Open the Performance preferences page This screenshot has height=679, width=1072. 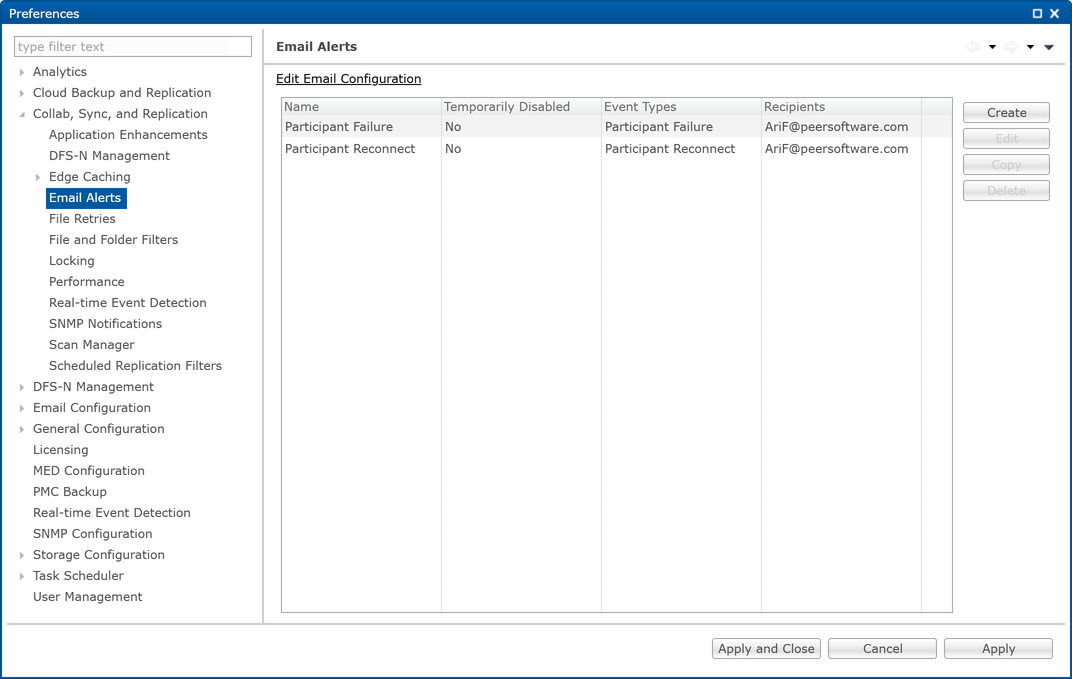[x=87, y=282]
